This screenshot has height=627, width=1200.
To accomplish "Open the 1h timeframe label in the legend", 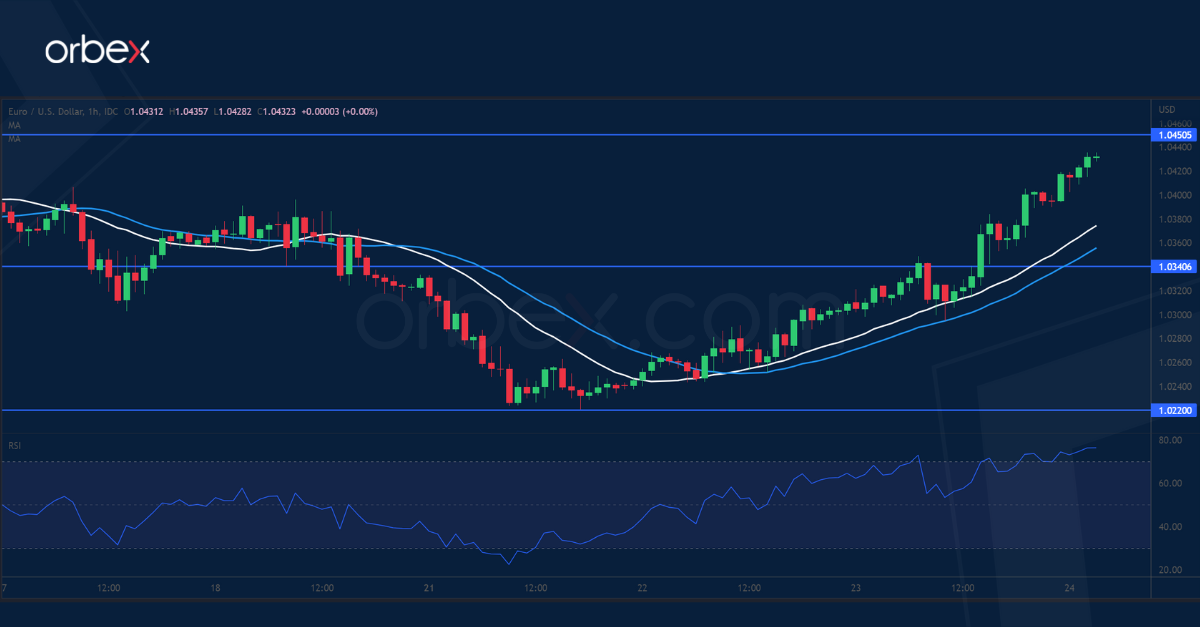I will pyautogui.click(x=91, y=112).
